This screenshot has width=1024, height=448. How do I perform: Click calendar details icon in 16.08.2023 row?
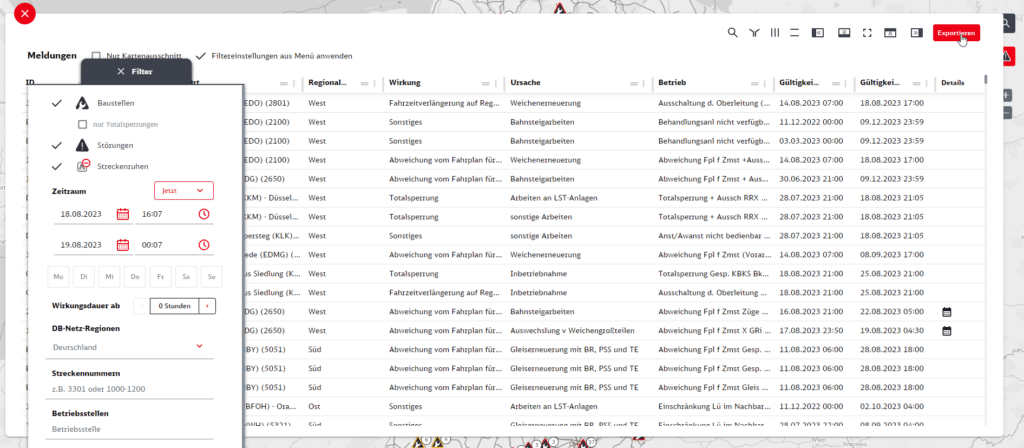pos(946,312)
